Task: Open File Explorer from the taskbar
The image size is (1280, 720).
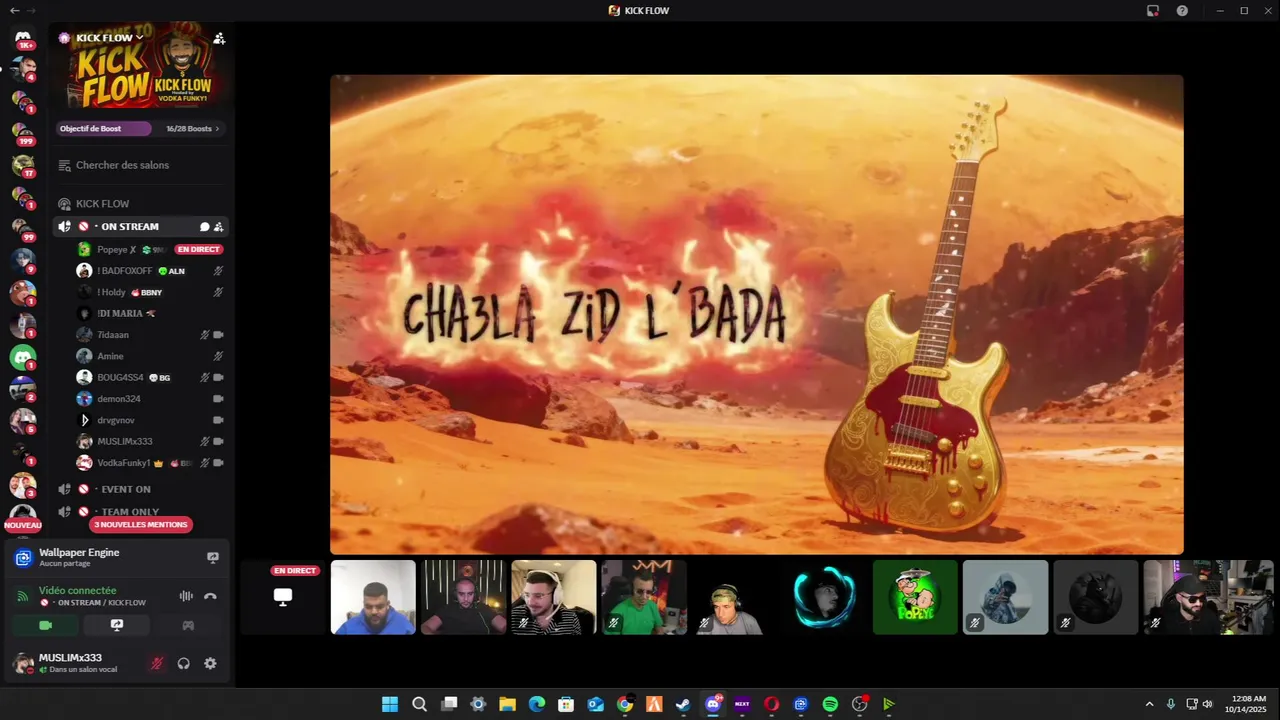Action: pos(507,704)
